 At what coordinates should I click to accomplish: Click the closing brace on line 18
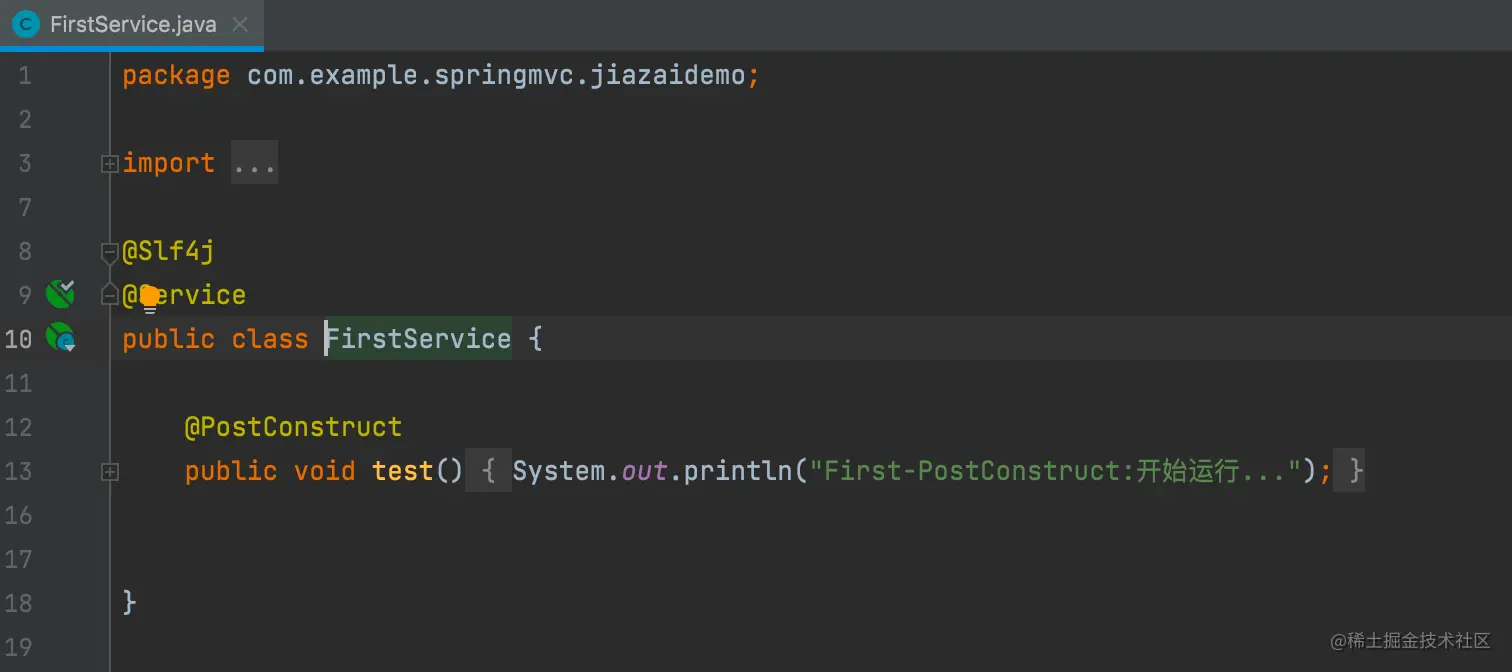[129, 602]
